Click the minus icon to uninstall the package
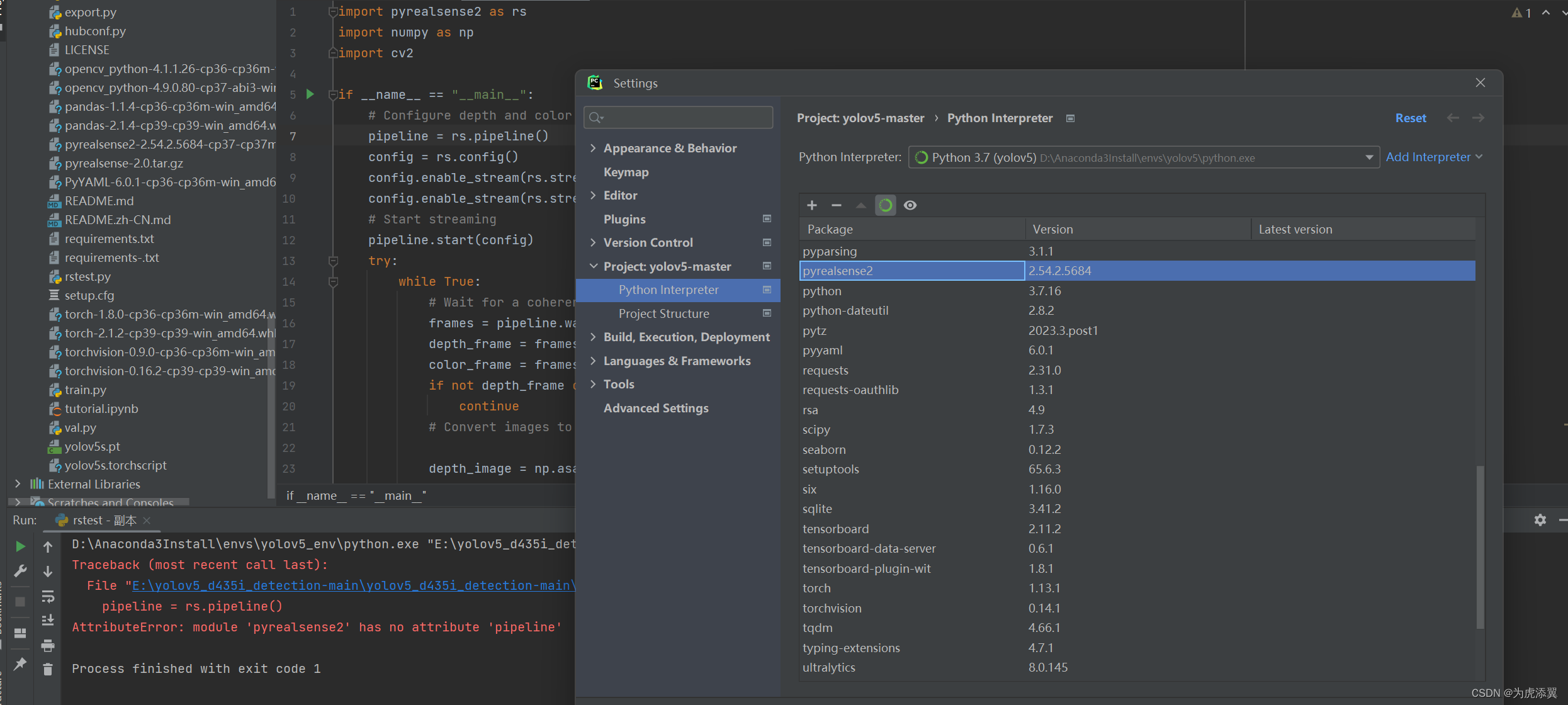Viewport: 1568px width, 705px height. click(x=836, y=205)
